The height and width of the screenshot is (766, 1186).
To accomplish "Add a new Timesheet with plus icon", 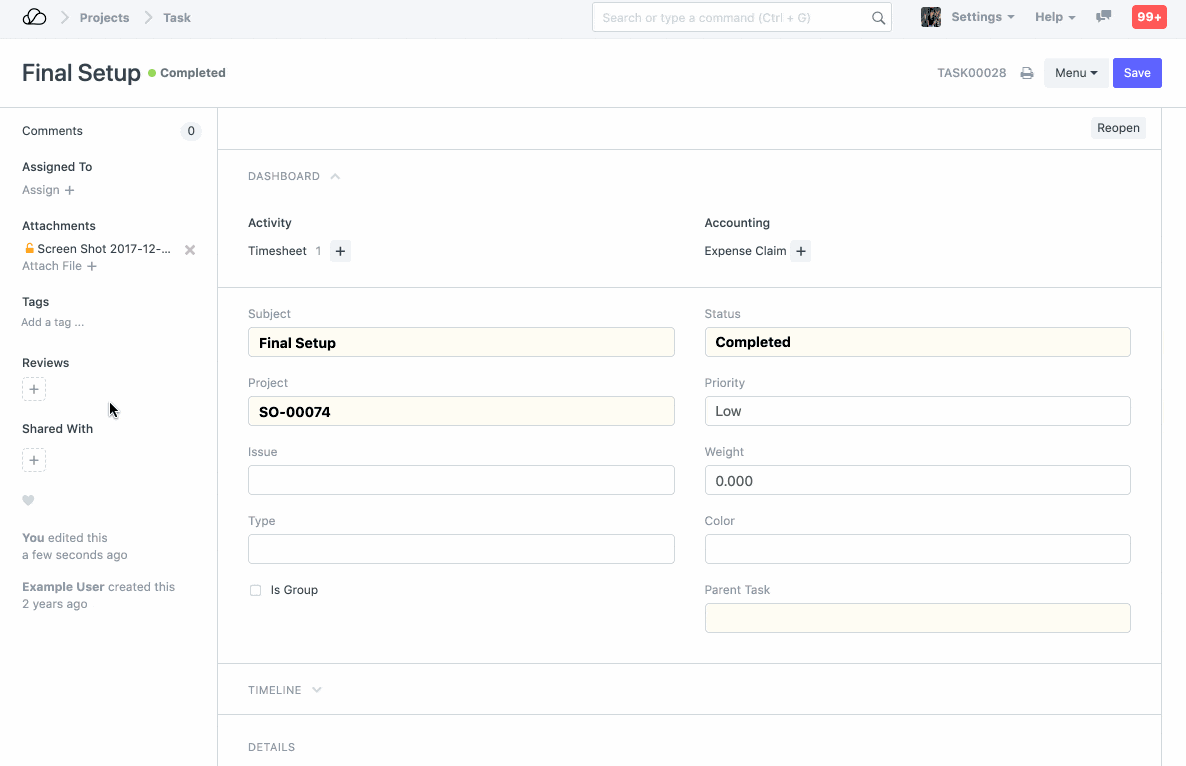I will pos(340,251).
